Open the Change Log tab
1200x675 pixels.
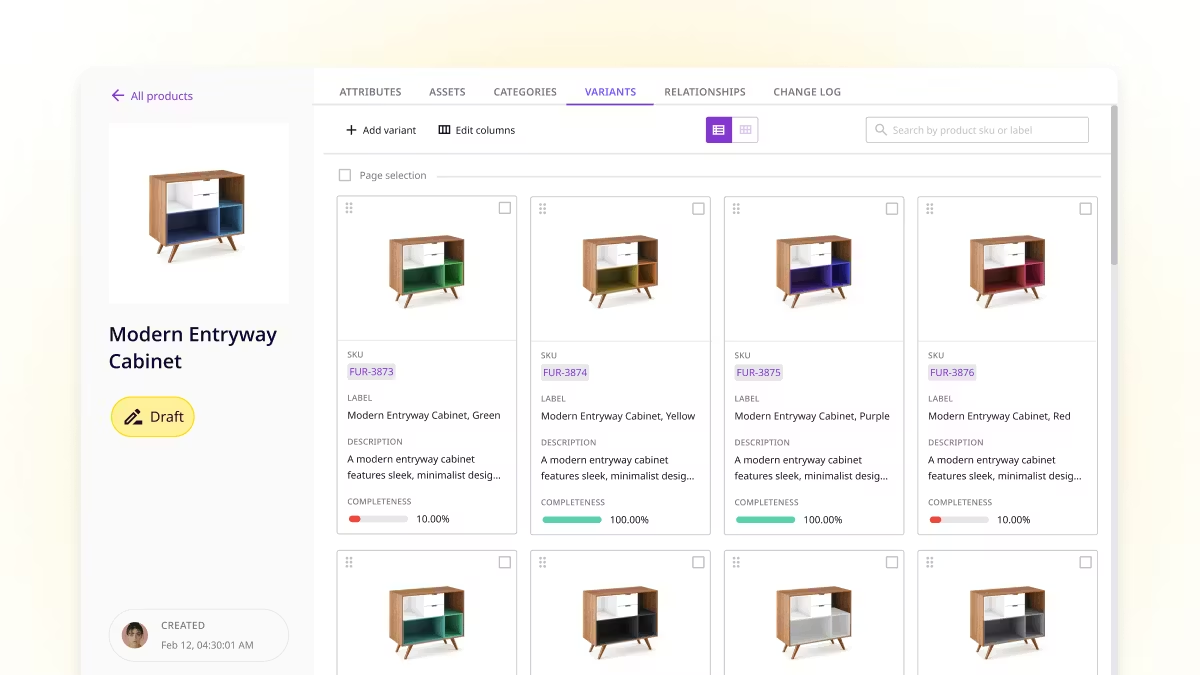(x=807, y=92)
